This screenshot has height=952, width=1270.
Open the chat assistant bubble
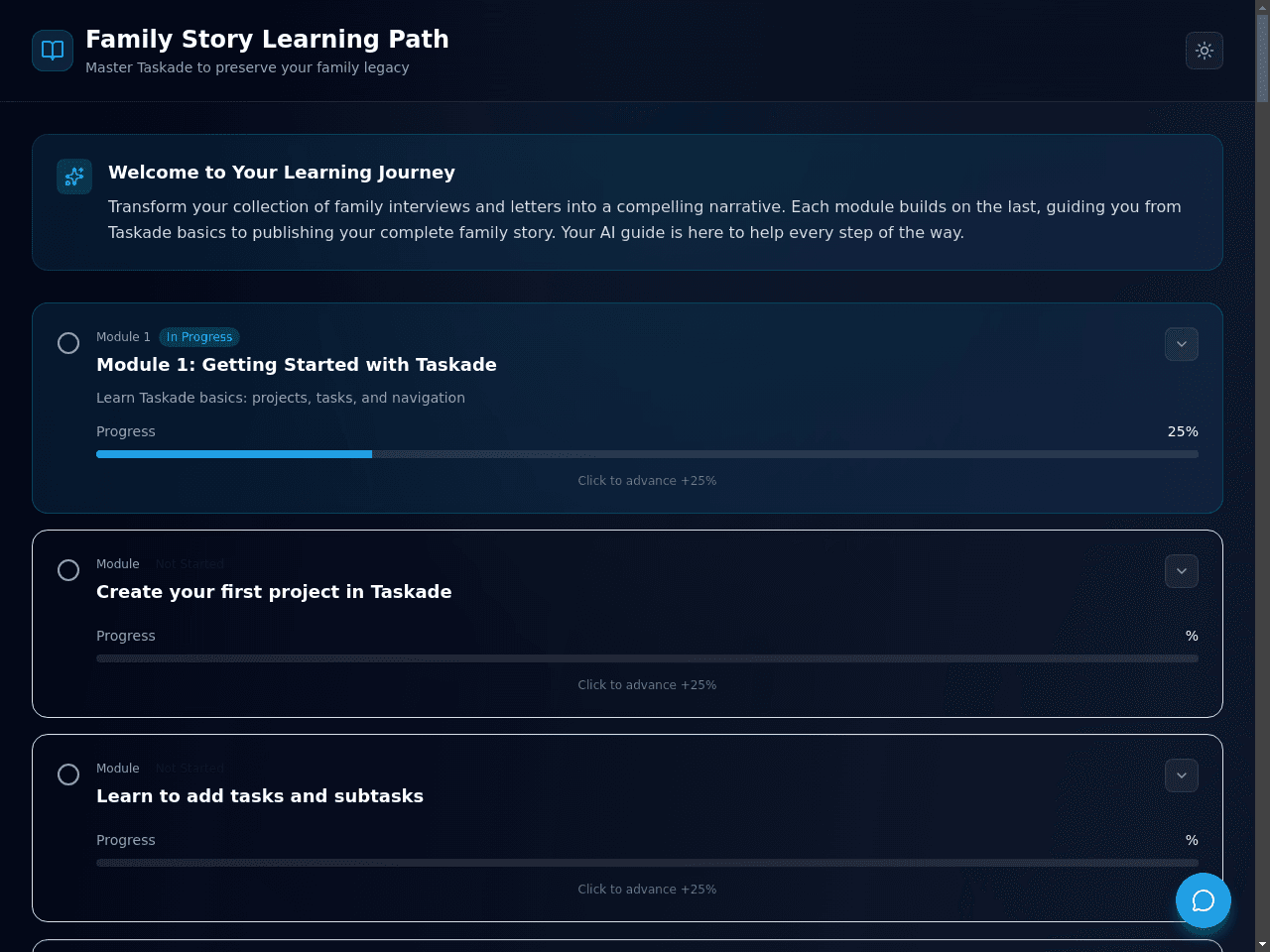tap(1204, 900)
